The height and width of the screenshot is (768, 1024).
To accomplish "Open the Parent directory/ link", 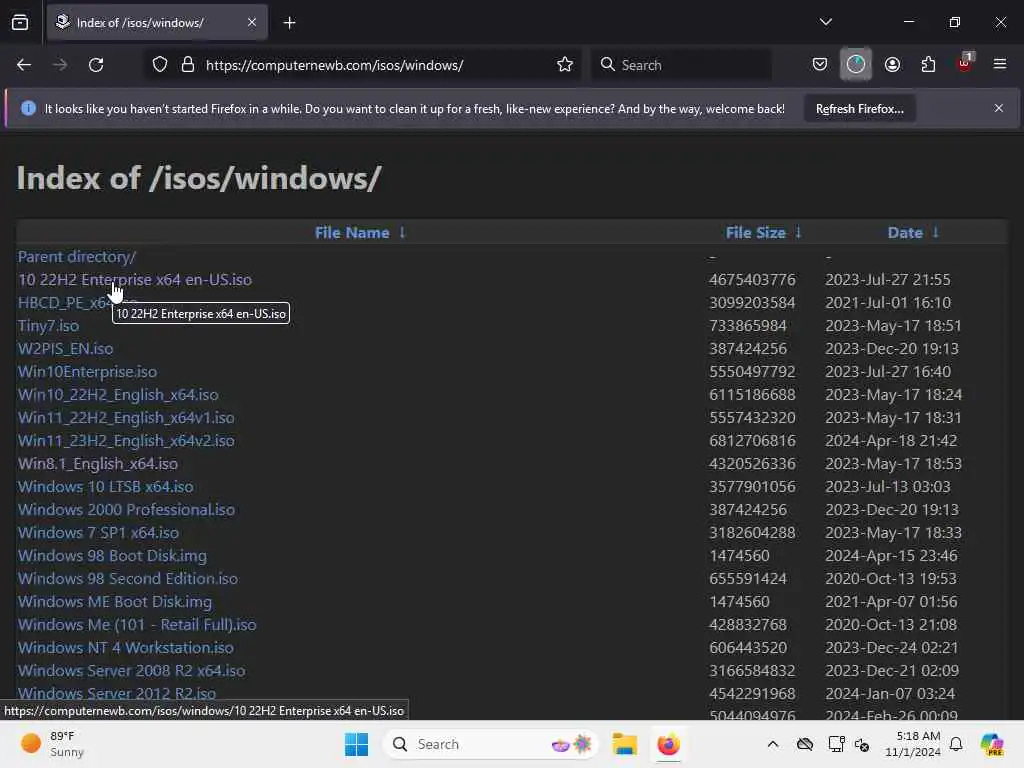I will click(x=76, y=257).
